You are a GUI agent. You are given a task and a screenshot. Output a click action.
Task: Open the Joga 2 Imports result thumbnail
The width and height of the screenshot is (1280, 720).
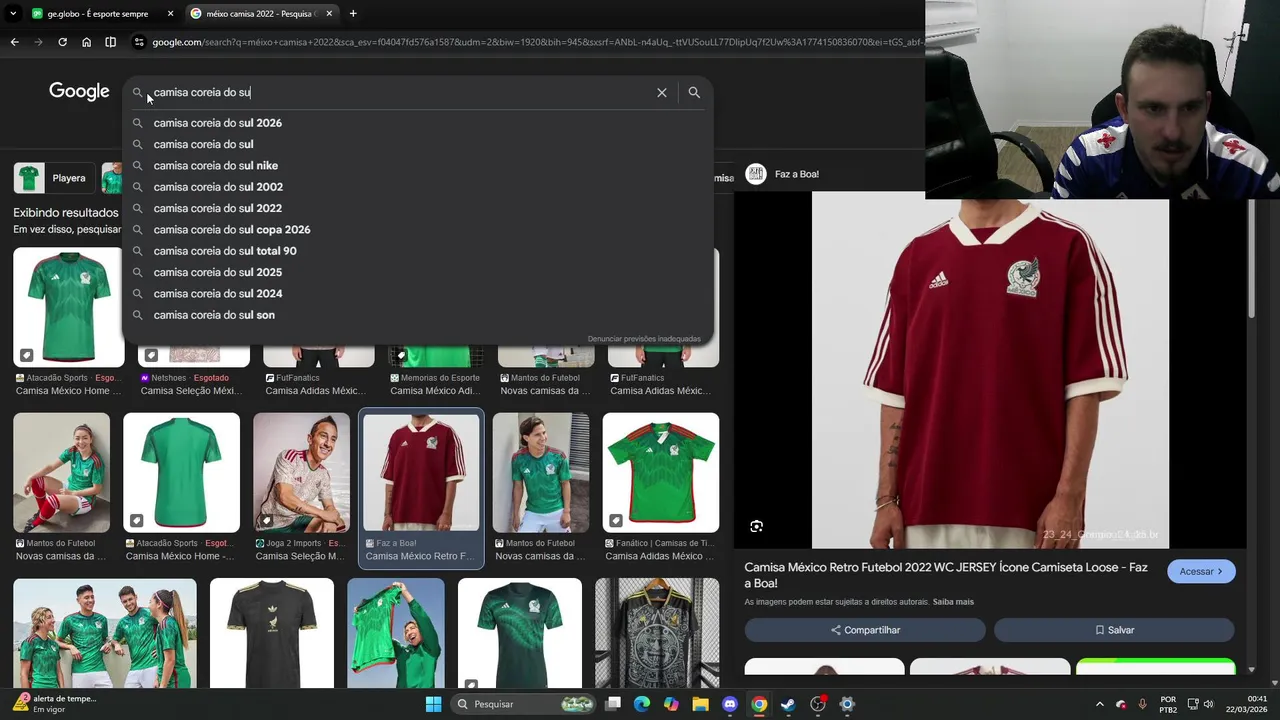pyautogui.click(x=301, y=472)
